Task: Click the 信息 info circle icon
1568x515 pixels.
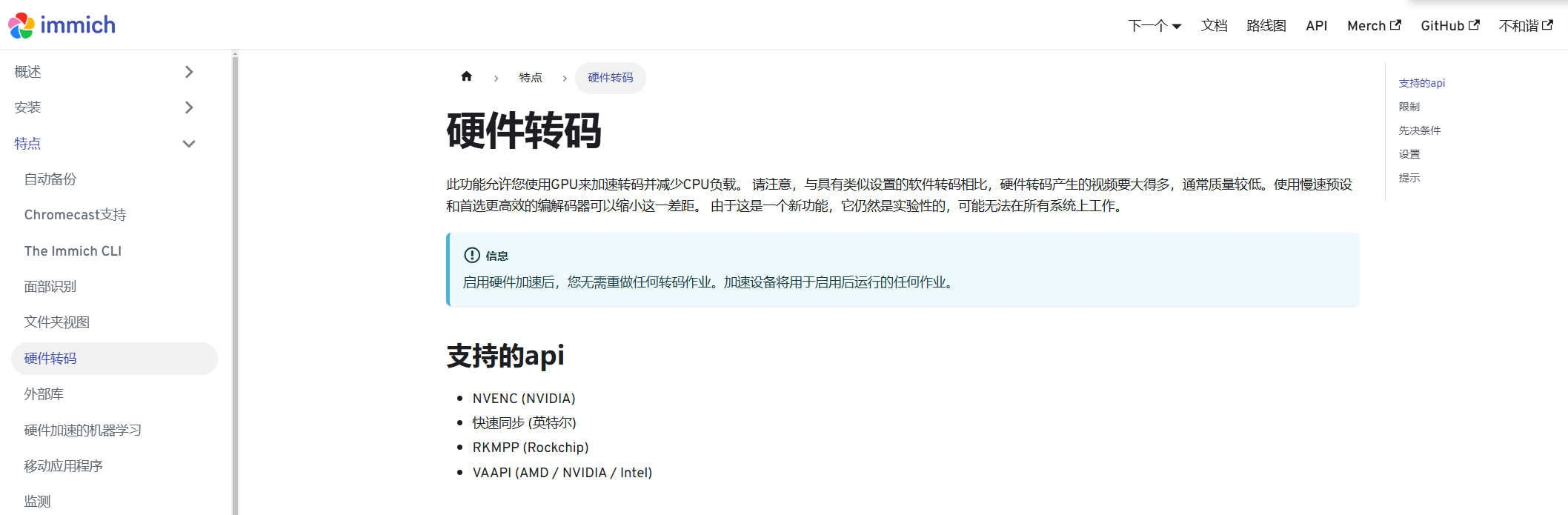Action: pos(472,256)
